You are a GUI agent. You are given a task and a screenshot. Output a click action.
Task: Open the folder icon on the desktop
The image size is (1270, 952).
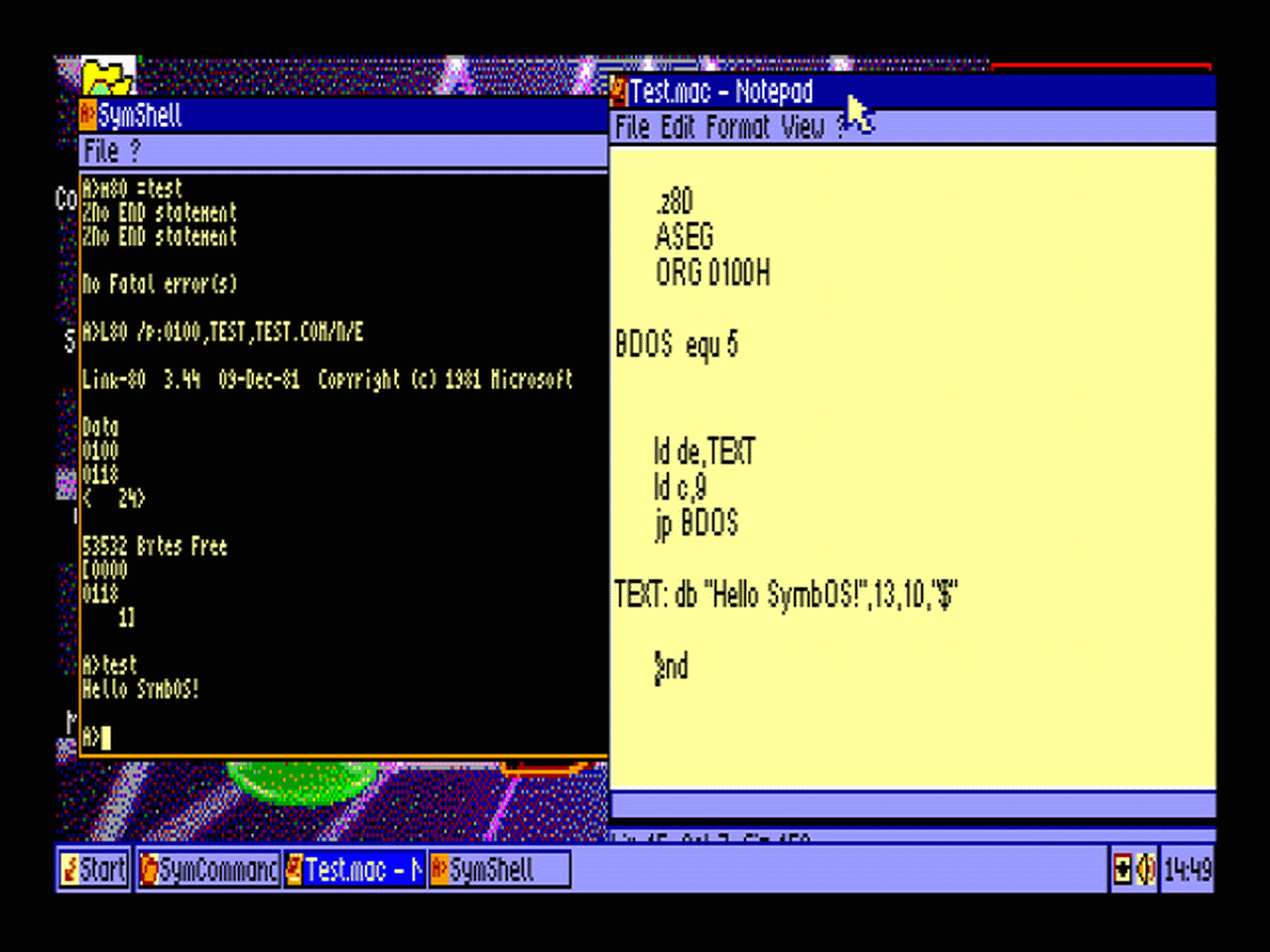(x=107, y=77)
